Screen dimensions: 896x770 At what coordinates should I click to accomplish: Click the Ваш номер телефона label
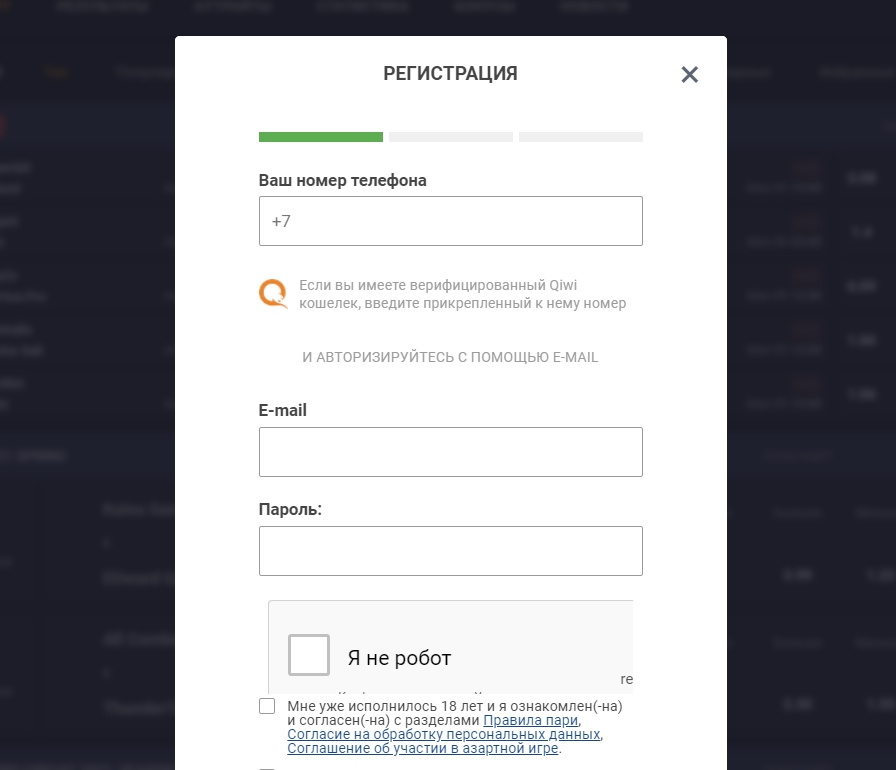point(342,181)
